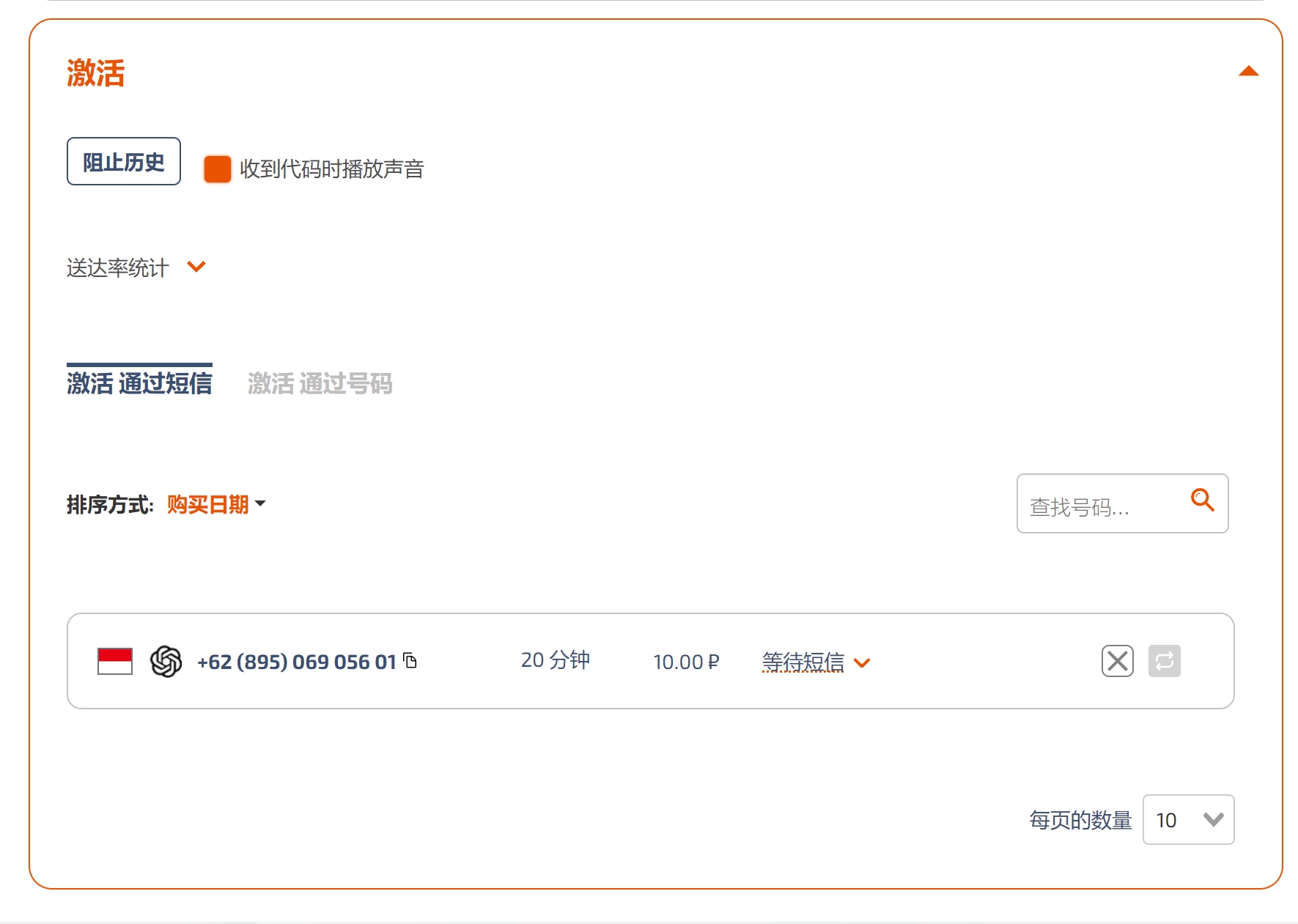Click the search magnifier icon

1202,500
